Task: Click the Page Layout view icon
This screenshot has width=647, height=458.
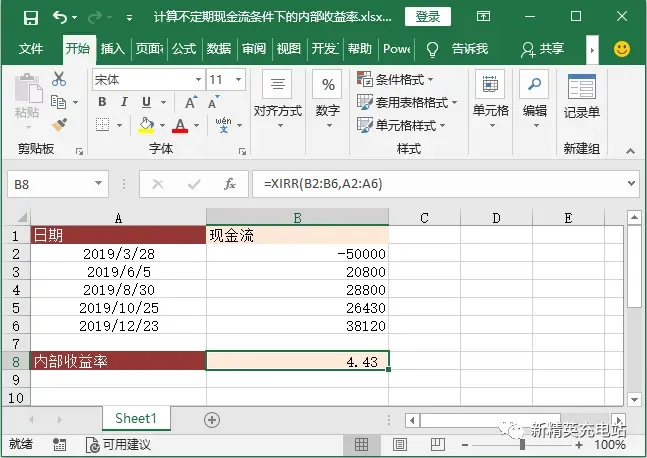Action: [x=399, y=444]
